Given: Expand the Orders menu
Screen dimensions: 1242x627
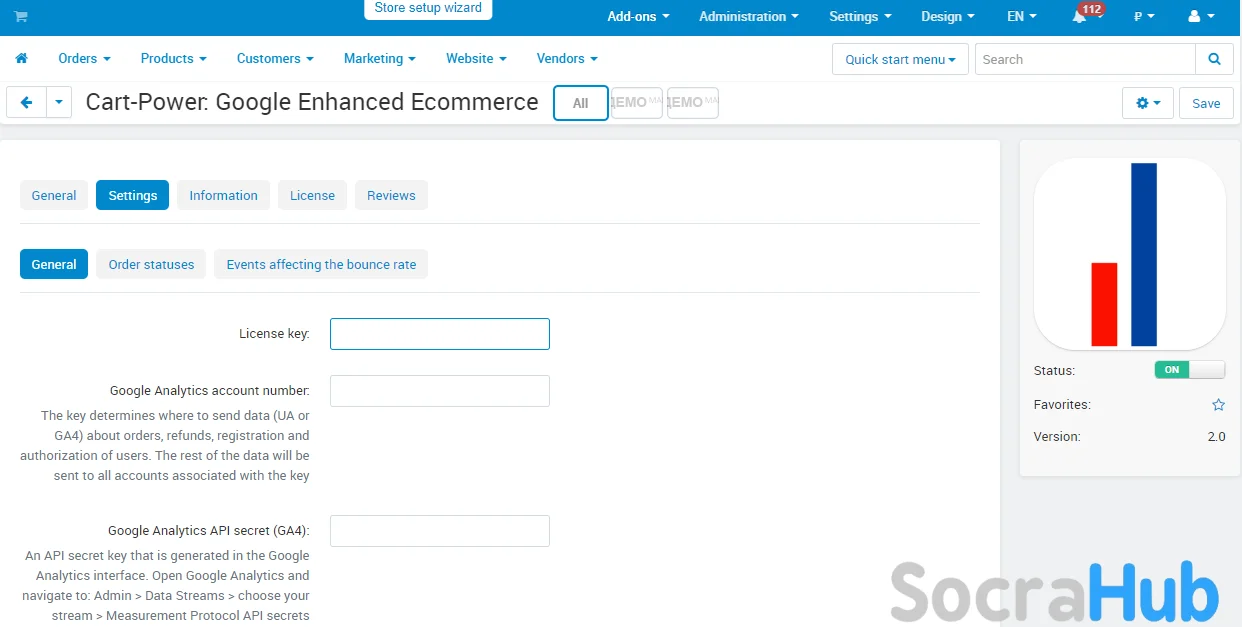Looking at the screenshot, I should coord(84,58).
